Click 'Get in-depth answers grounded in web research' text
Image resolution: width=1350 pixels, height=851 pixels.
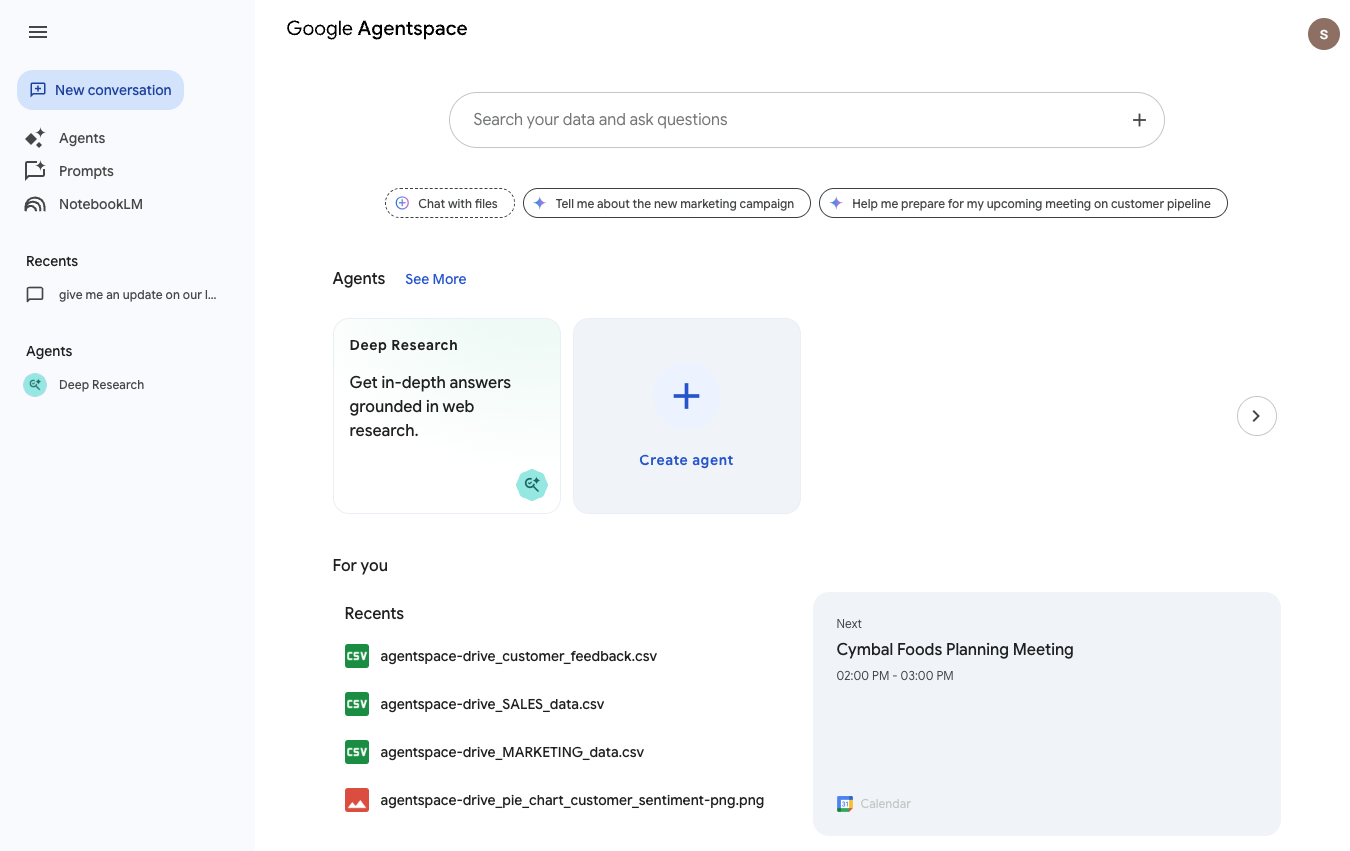430,406
